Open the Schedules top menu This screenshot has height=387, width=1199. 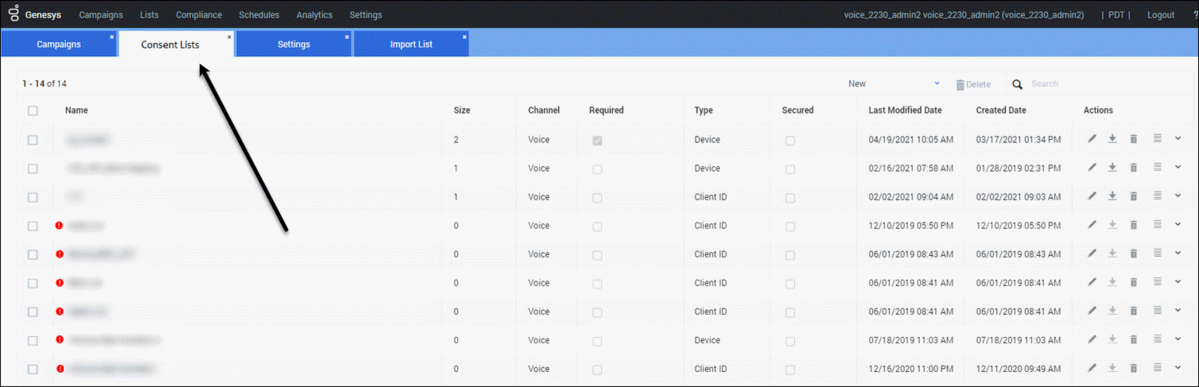tap(258, 15)
